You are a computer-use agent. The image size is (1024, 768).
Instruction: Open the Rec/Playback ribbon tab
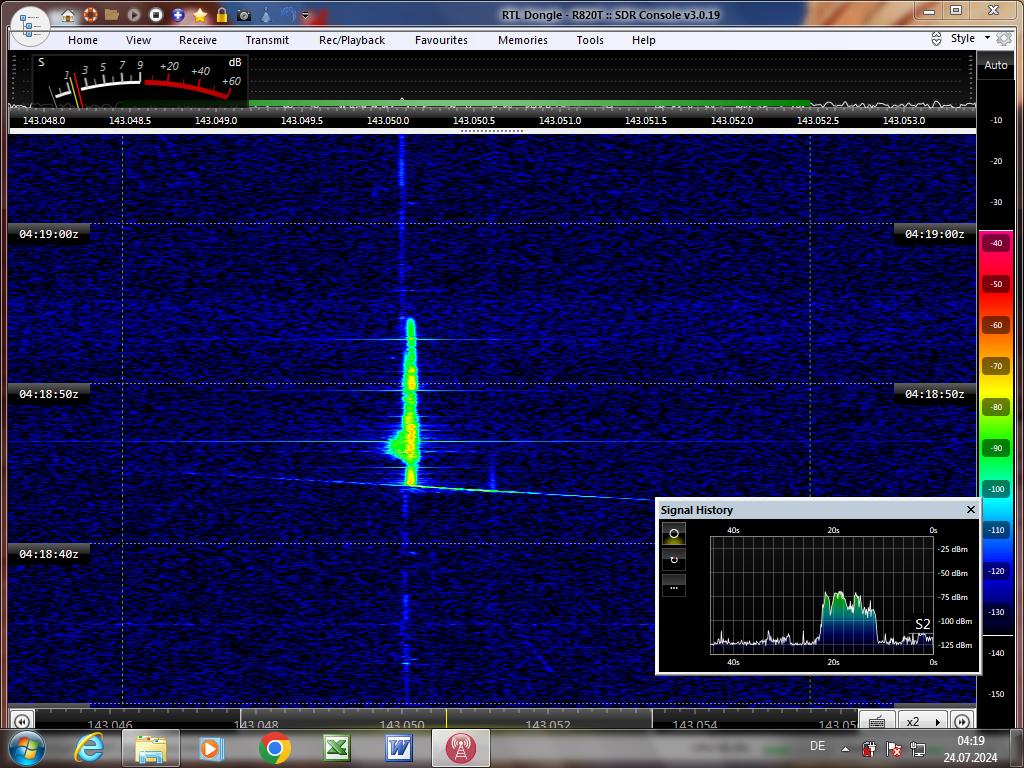pyautogui.click(x=352, y=40)
